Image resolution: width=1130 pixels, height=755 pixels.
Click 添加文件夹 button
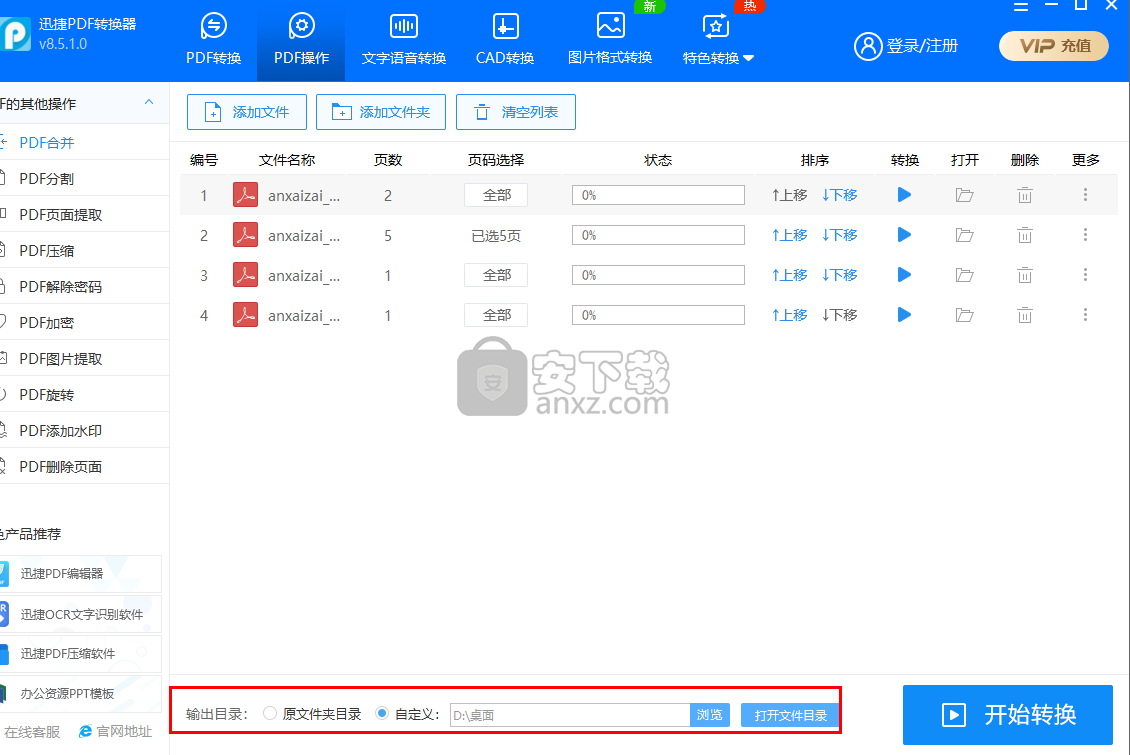(381, 112)
